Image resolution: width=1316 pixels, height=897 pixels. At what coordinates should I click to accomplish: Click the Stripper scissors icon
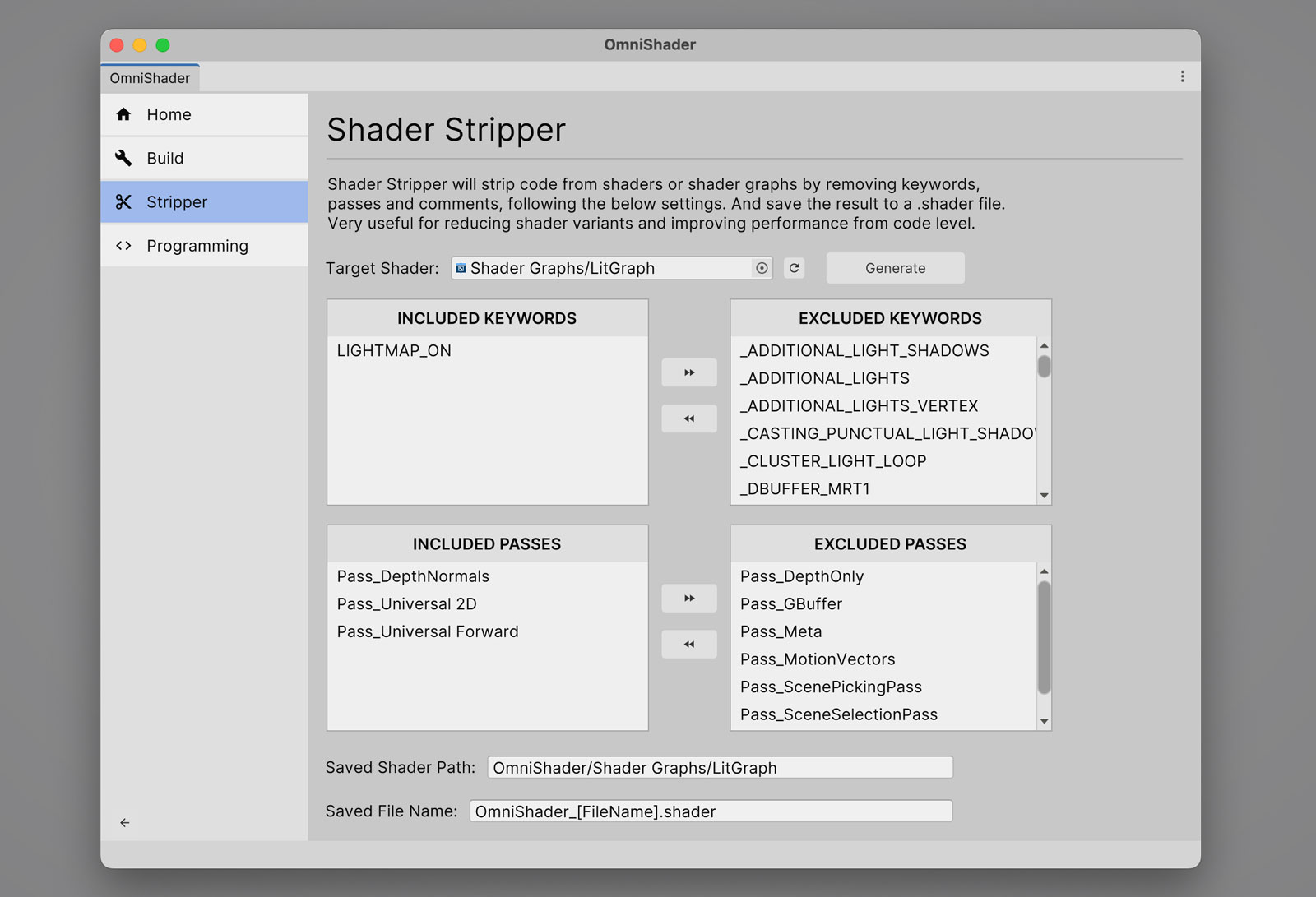click(x=123, y=201)
